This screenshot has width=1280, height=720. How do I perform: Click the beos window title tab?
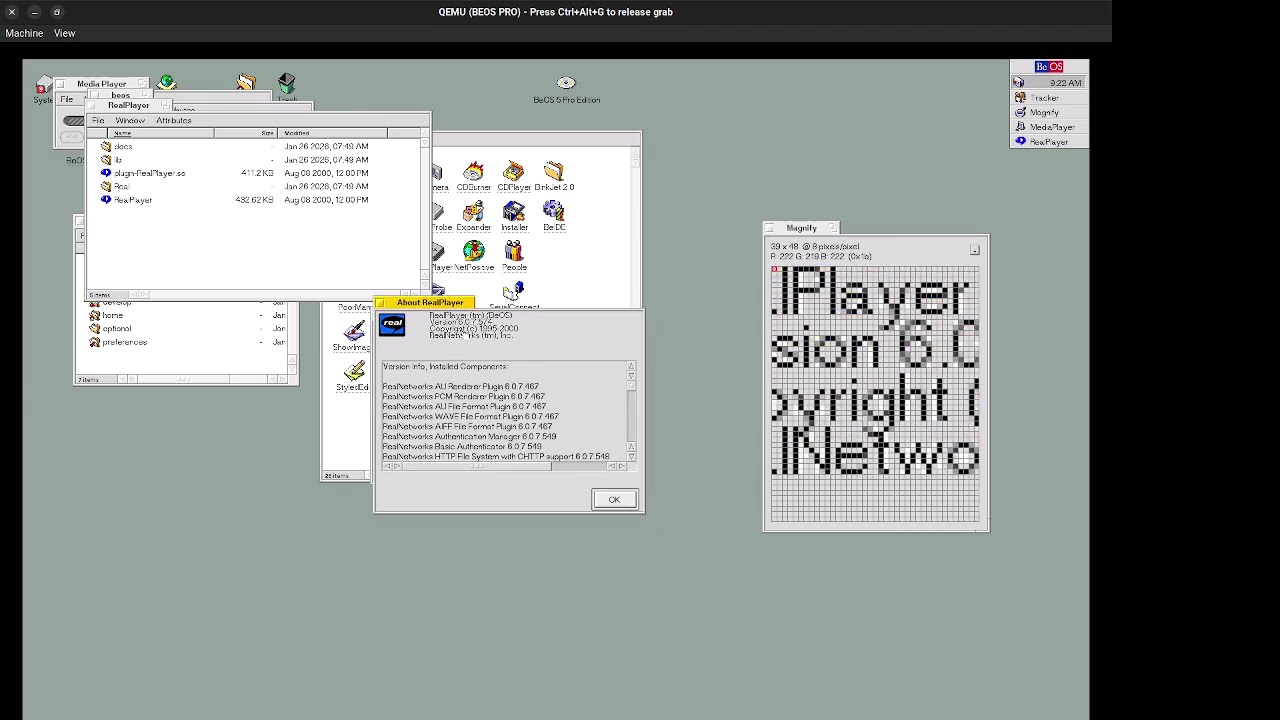click(120, 95)
